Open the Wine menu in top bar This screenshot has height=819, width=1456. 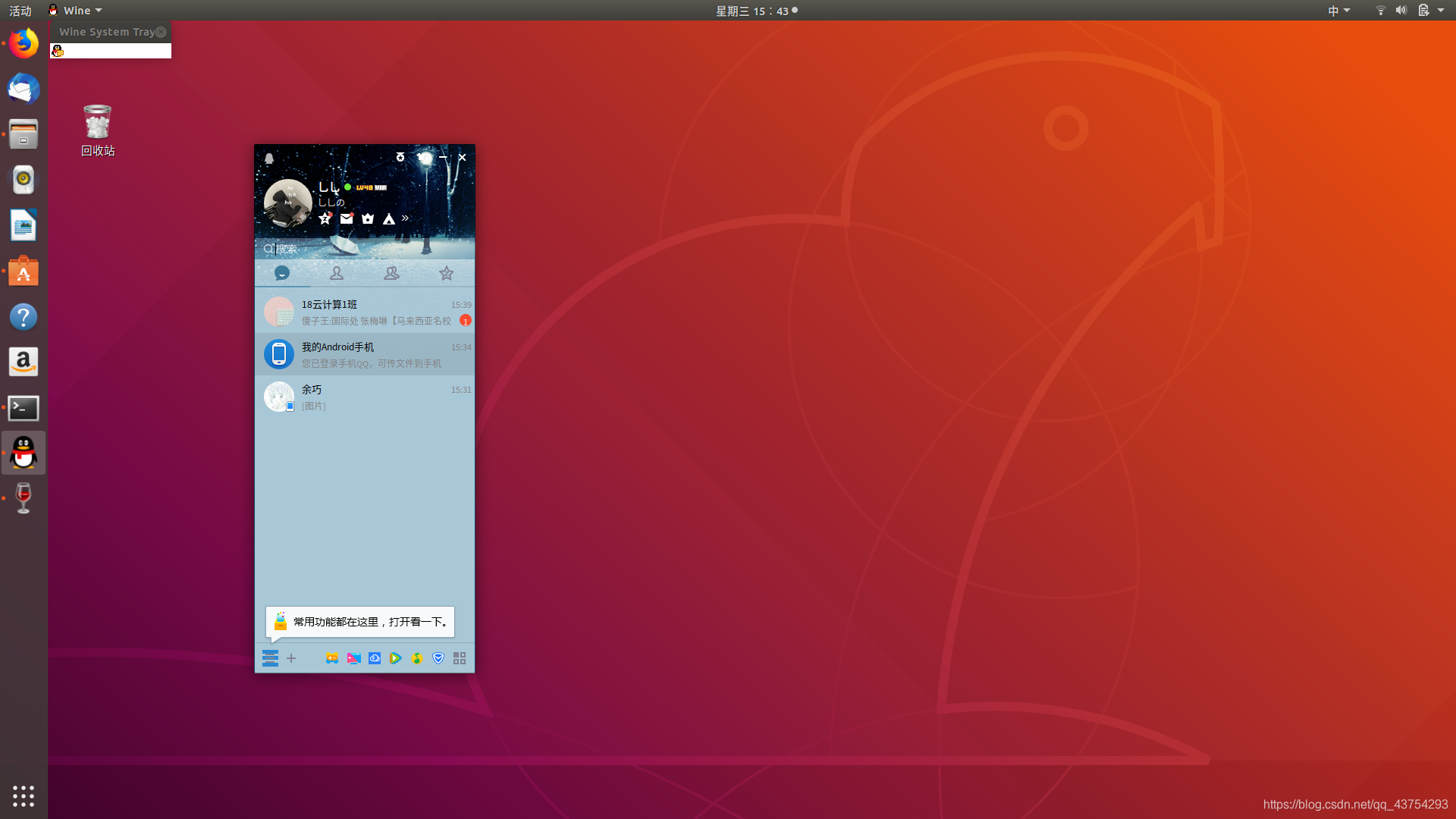pyautogui.click(x=76, y=11)
